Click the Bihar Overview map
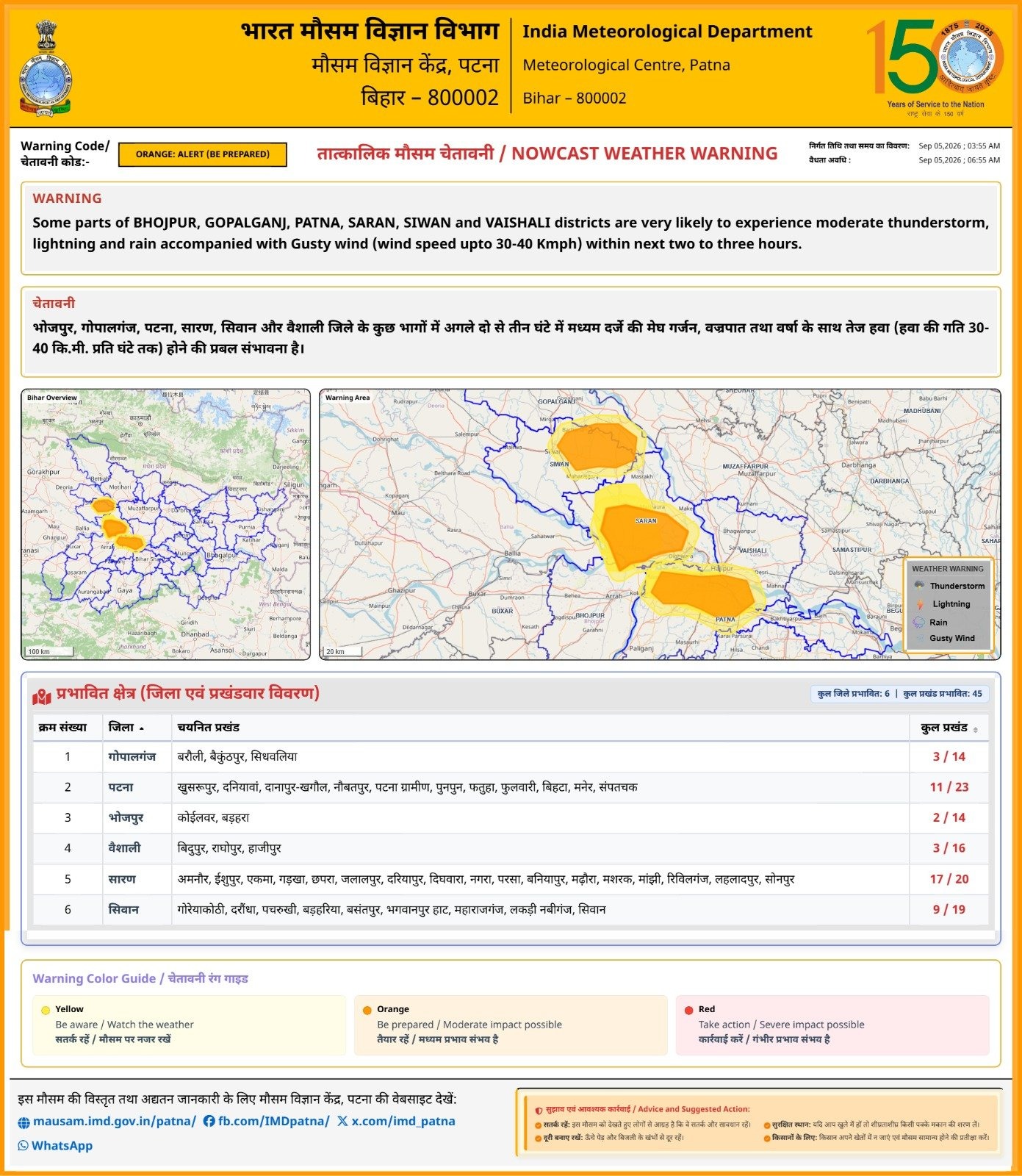1022x1176 pixels. click(166, 524)
